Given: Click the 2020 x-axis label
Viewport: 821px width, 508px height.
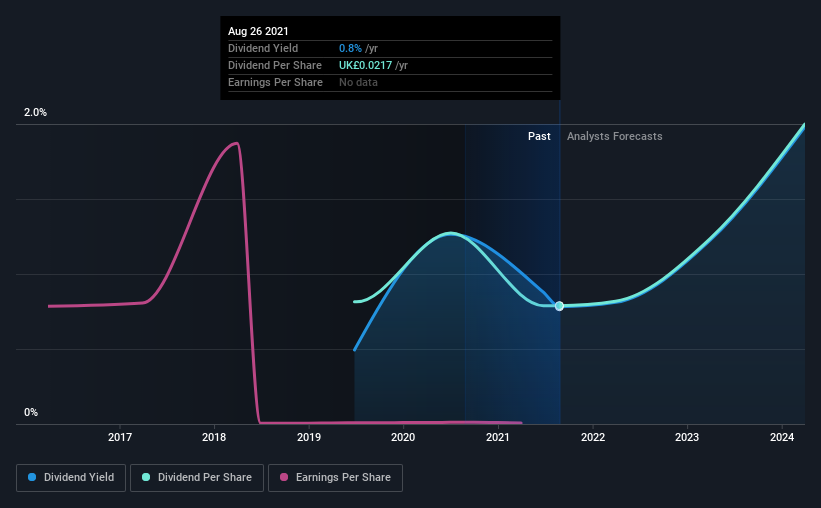Looking at the screenshot, I should (x=403, y=437).
